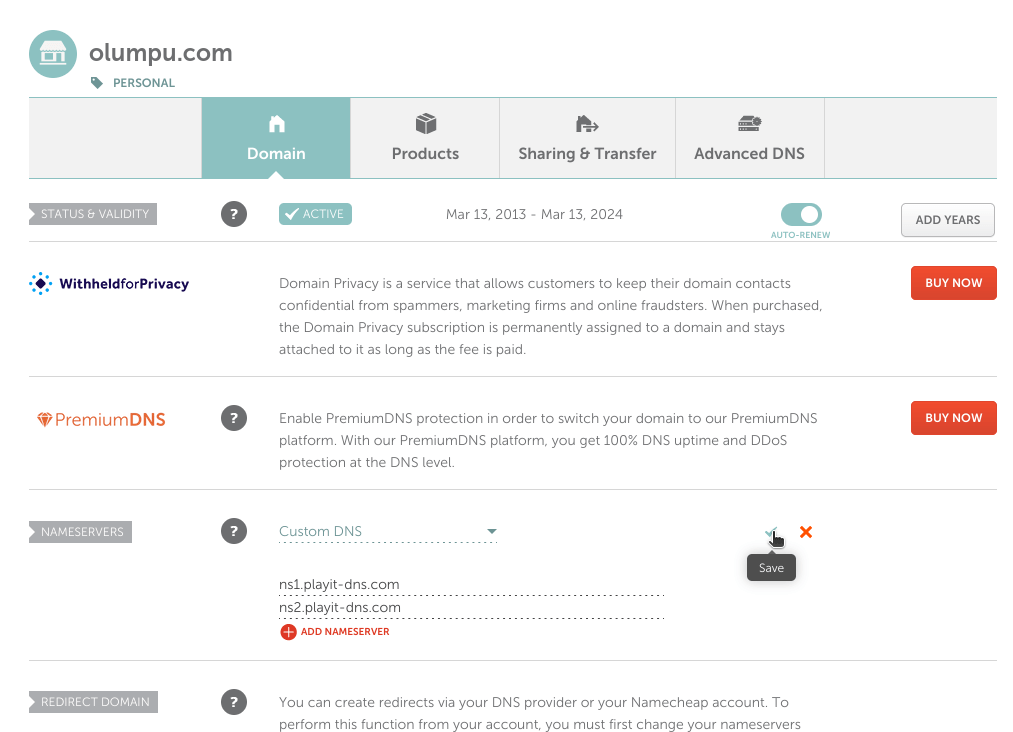Click the Save checkmark for nameservers
Screen dimensions: 1013x732
pos(772,532)
